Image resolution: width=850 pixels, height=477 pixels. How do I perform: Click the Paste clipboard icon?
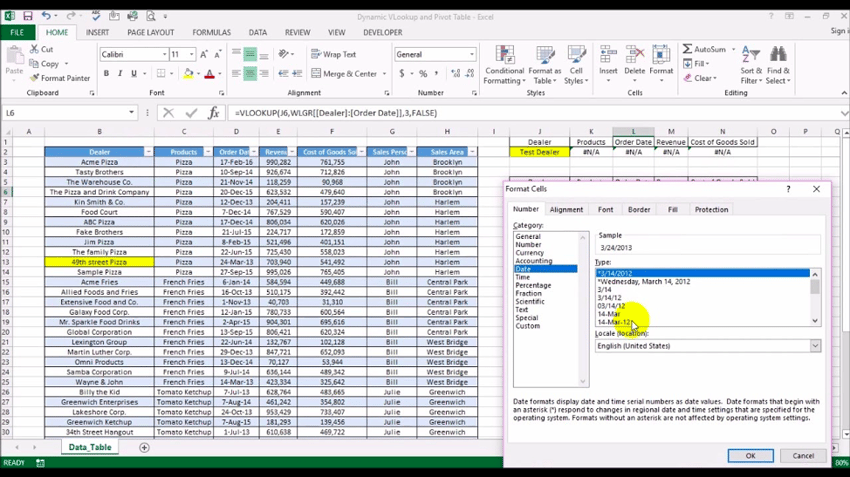click(14, 56)
